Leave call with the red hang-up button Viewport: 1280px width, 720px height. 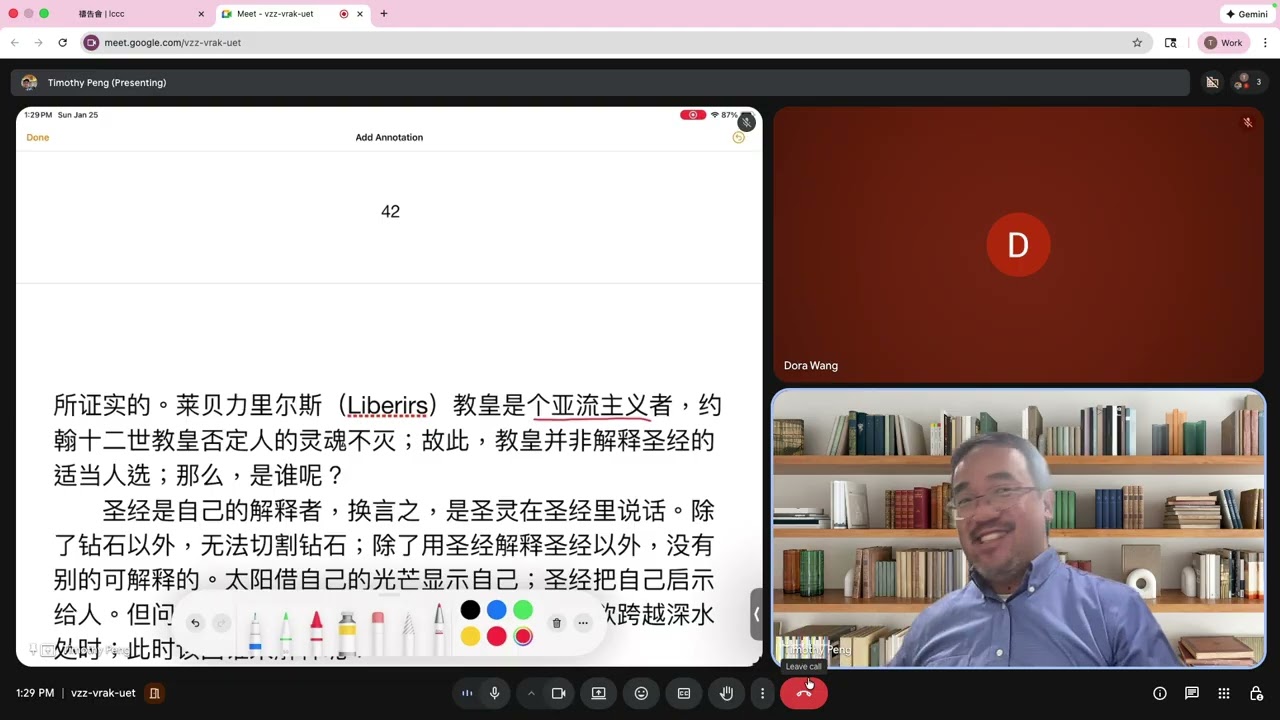pos(804,693)
